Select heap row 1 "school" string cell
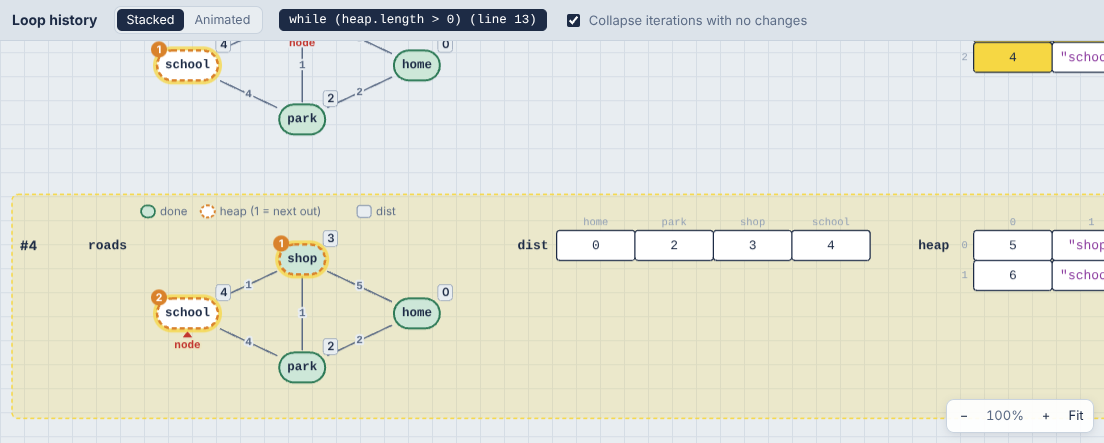The height and width of the screenshot is (443, 1104). coord(1078,276)
